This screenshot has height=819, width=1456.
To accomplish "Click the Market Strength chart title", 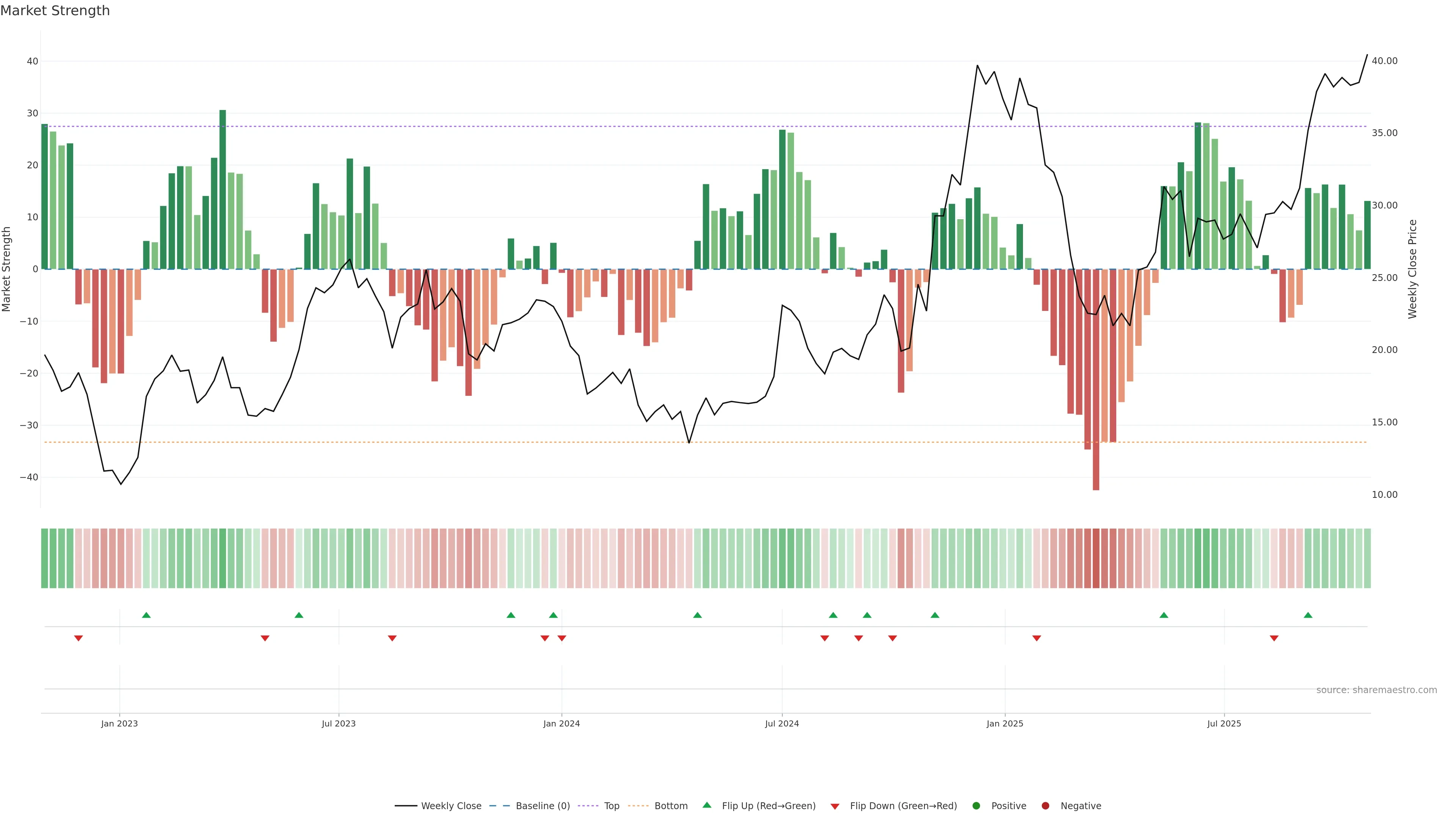I will click(55, 11).
